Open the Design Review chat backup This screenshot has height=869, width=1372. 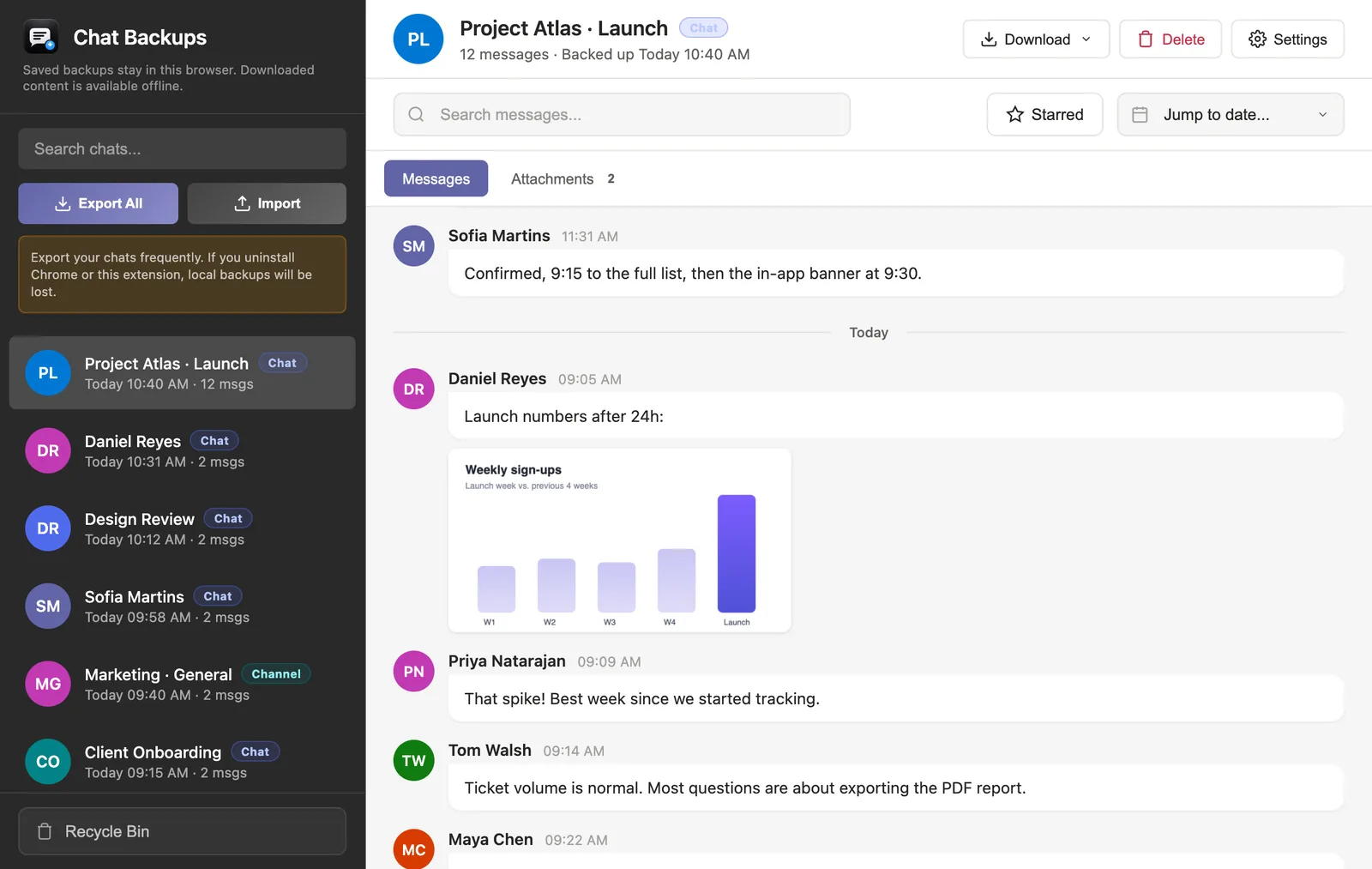coord(182,528)
